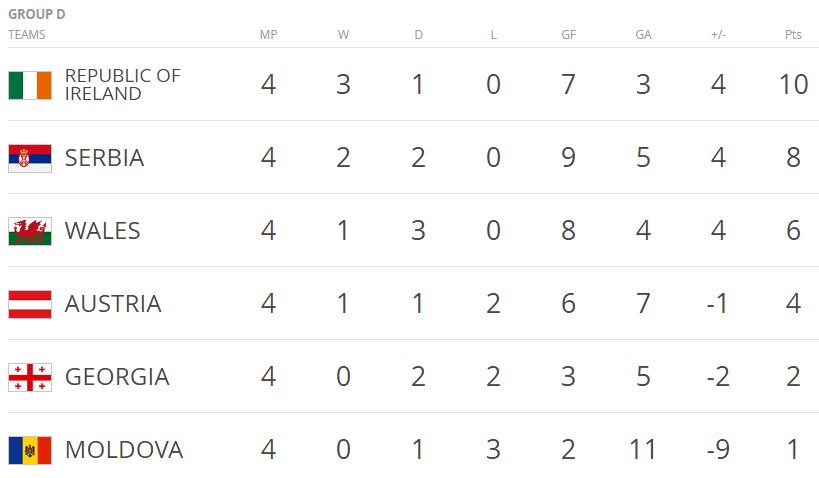Open the Serbia team name link
This screenshot has width=819, height=478.
click(x=104, y=158)
